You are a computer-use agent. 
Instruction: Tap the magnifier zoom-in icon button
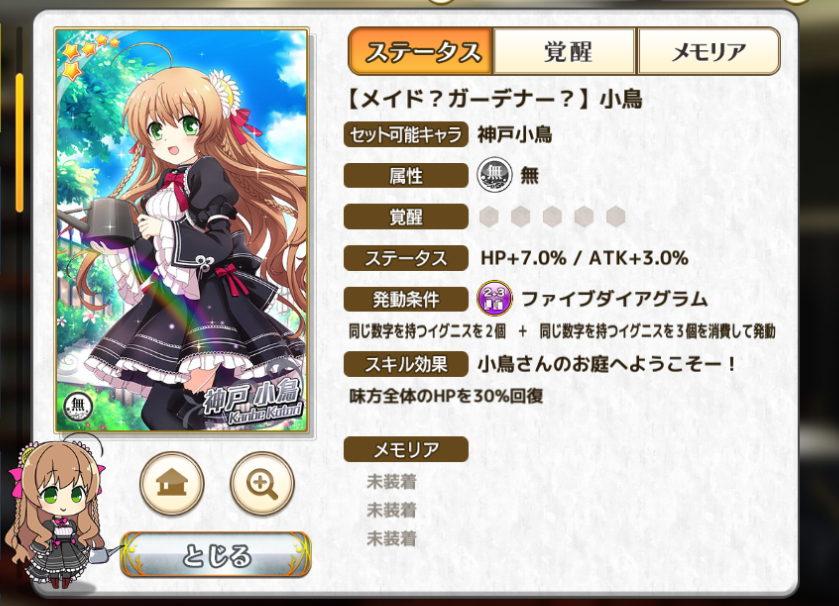pyautogui.click(x=262, y=483)
